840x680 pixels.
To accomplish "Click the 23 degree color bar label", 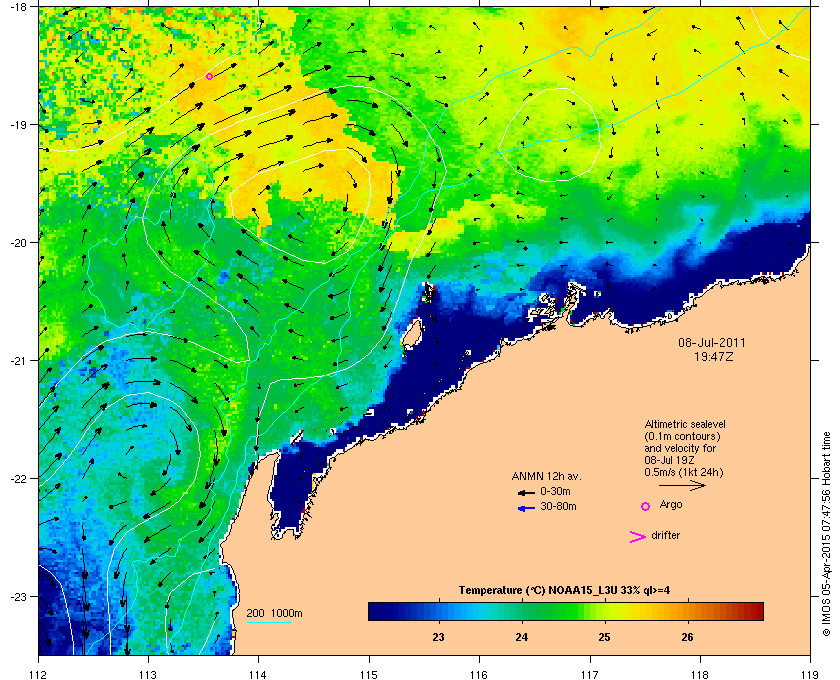I will [438, 637].
